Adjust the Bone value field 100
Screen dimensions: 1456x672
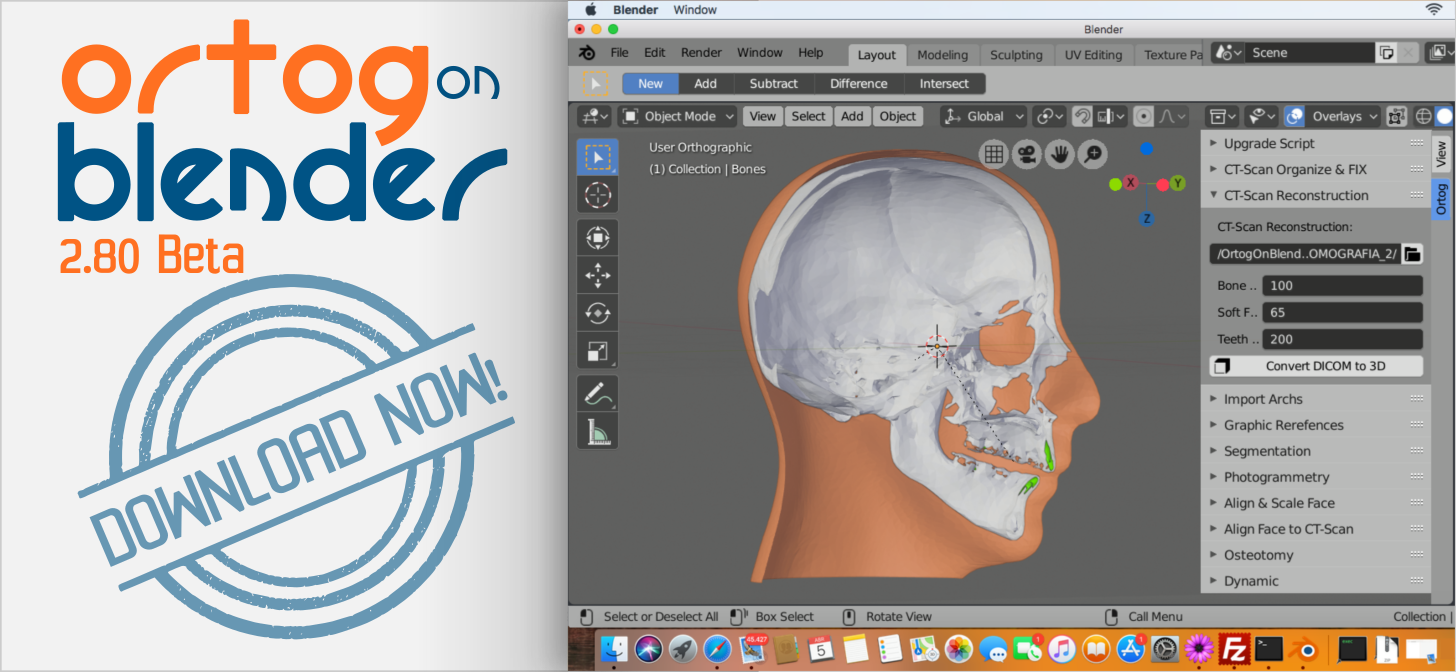pos(1342,285)
